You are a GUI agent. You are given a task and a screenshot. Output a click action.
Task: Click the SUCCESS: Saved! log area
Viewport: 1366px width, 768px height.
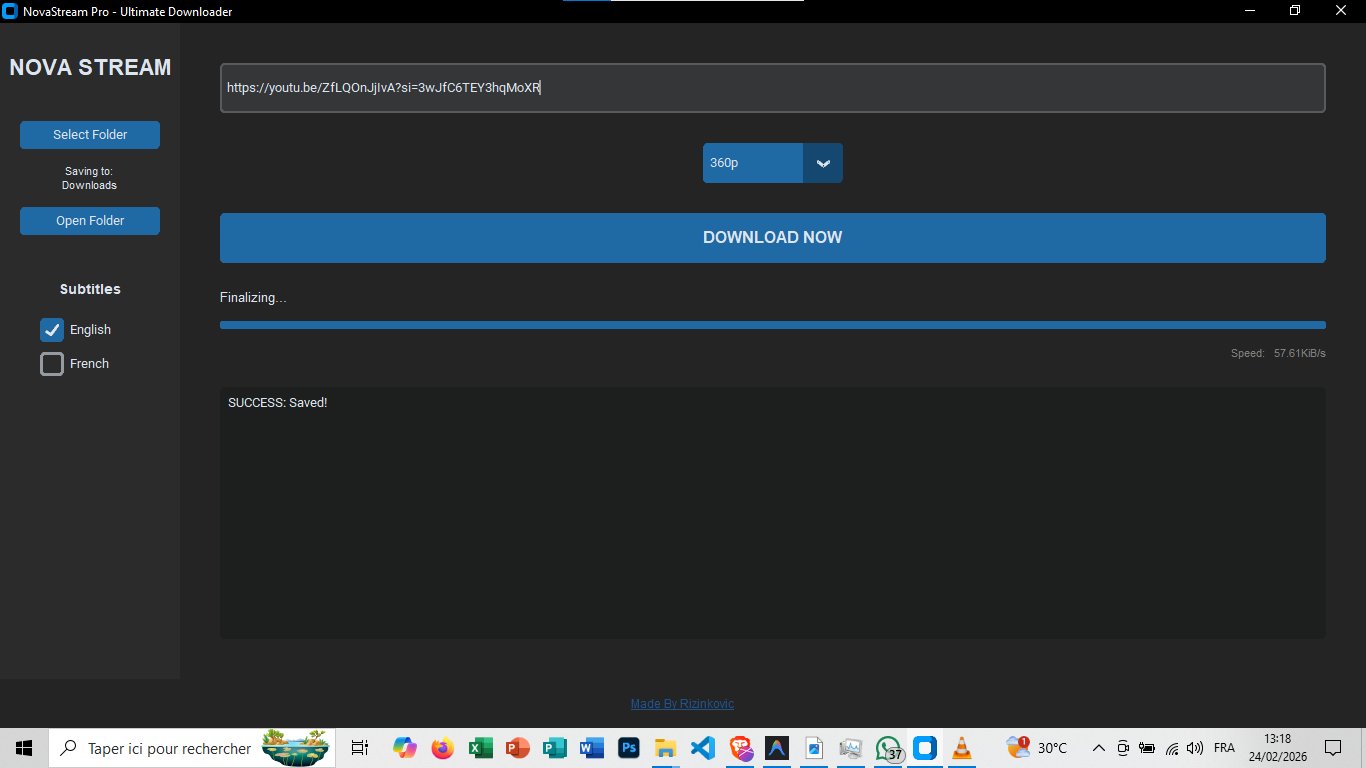[773, 513]
